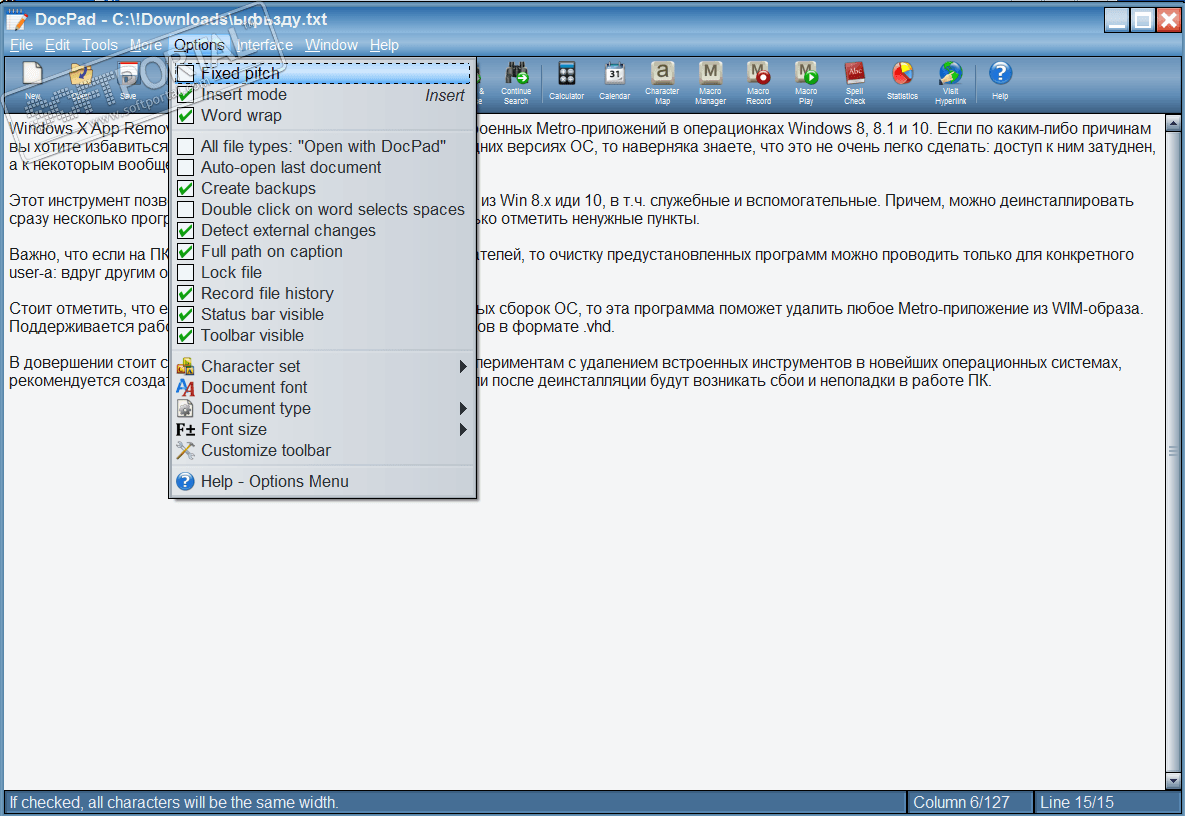This screenshot has width=1185, height=816.
Task: Expand the Font size submenu arrow
Action: (463, 430)
